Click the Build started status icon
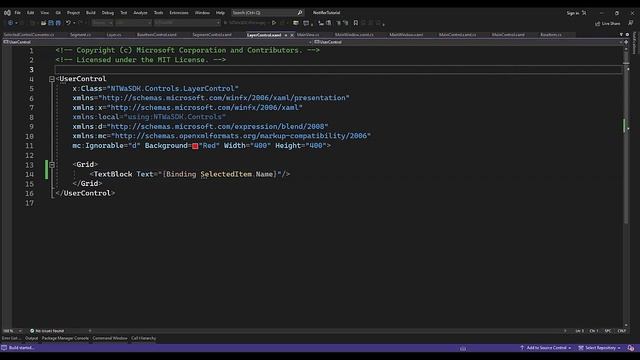Screen dimensions: 640x360 pyautogui.click(x=4, y=348)
